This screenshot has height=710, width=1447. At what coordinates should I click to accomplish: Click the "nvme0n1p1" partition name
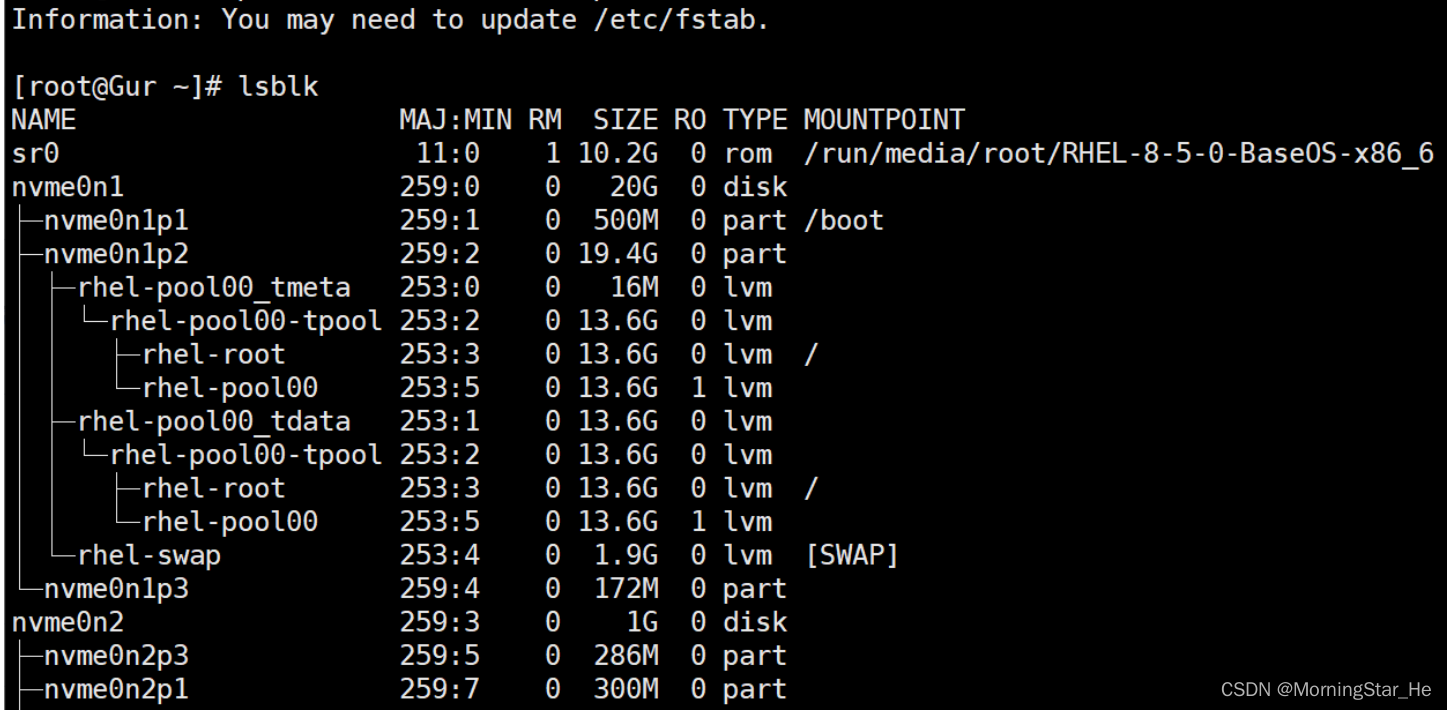[x=116, y=221]
